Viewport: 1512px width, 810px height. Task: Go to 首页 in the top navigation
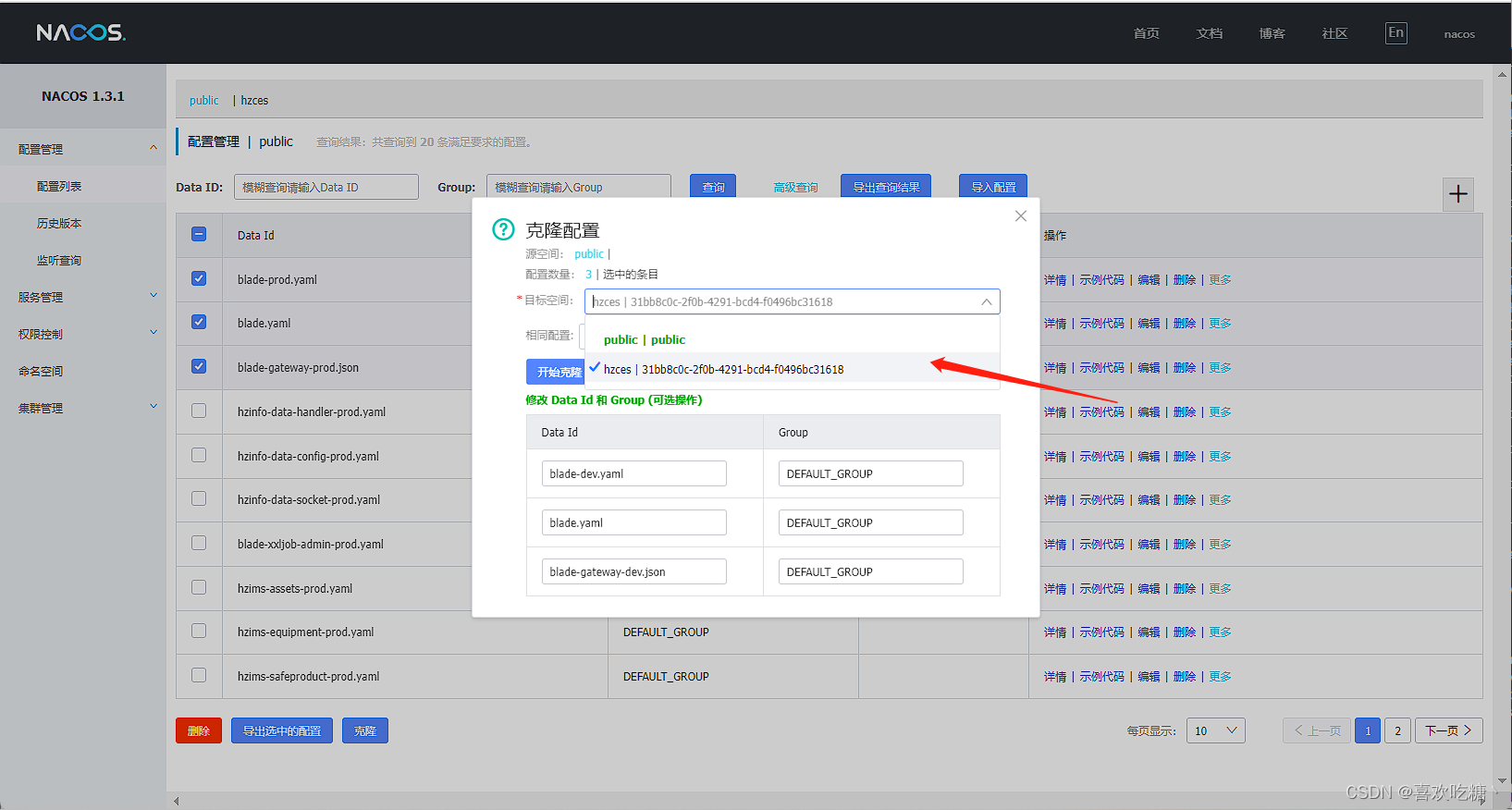[x=1146, y=33]
